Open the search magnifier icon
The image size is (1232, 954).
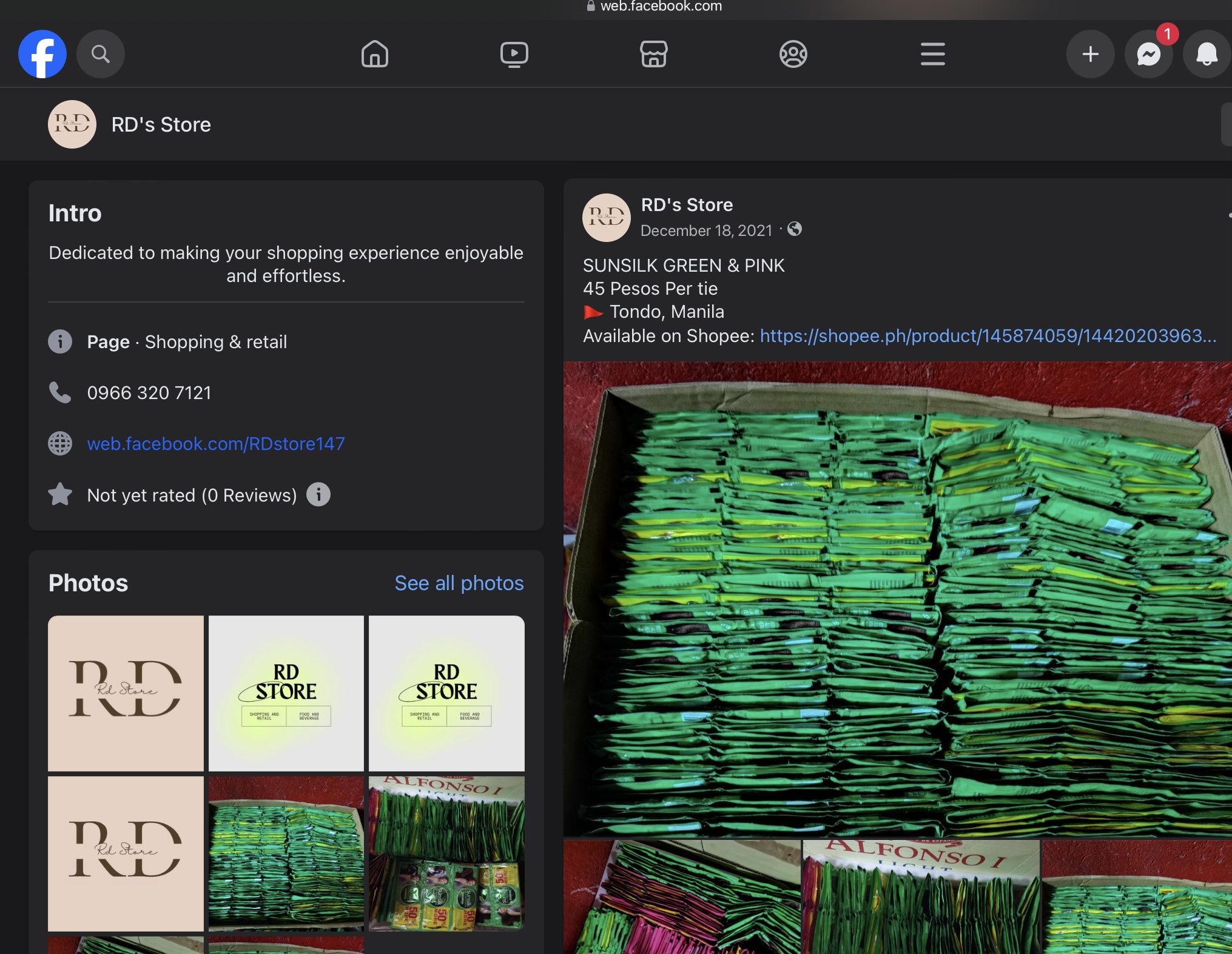[x=101, y=54]
